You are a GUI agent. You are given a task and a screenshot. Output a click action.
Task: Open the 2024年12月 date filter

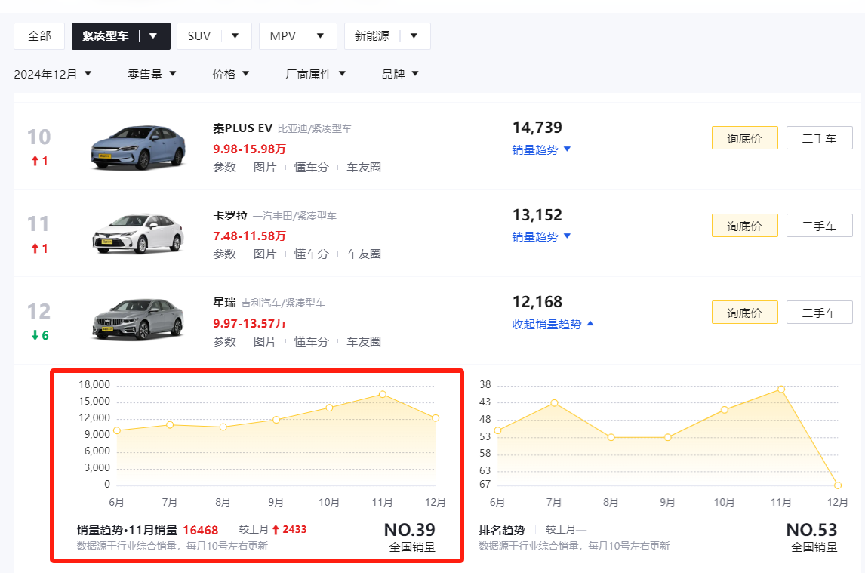tap(52, 74)
